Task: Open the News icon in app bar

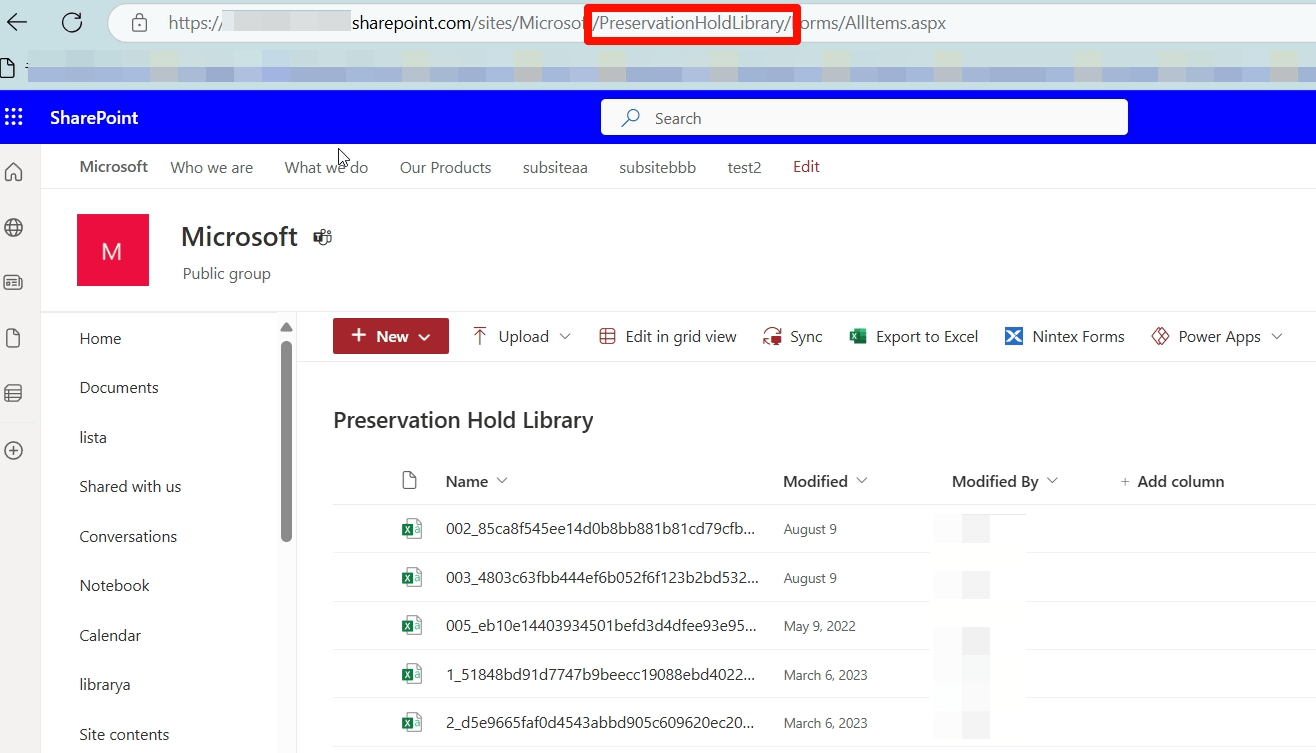Action: tap(14, 283)
